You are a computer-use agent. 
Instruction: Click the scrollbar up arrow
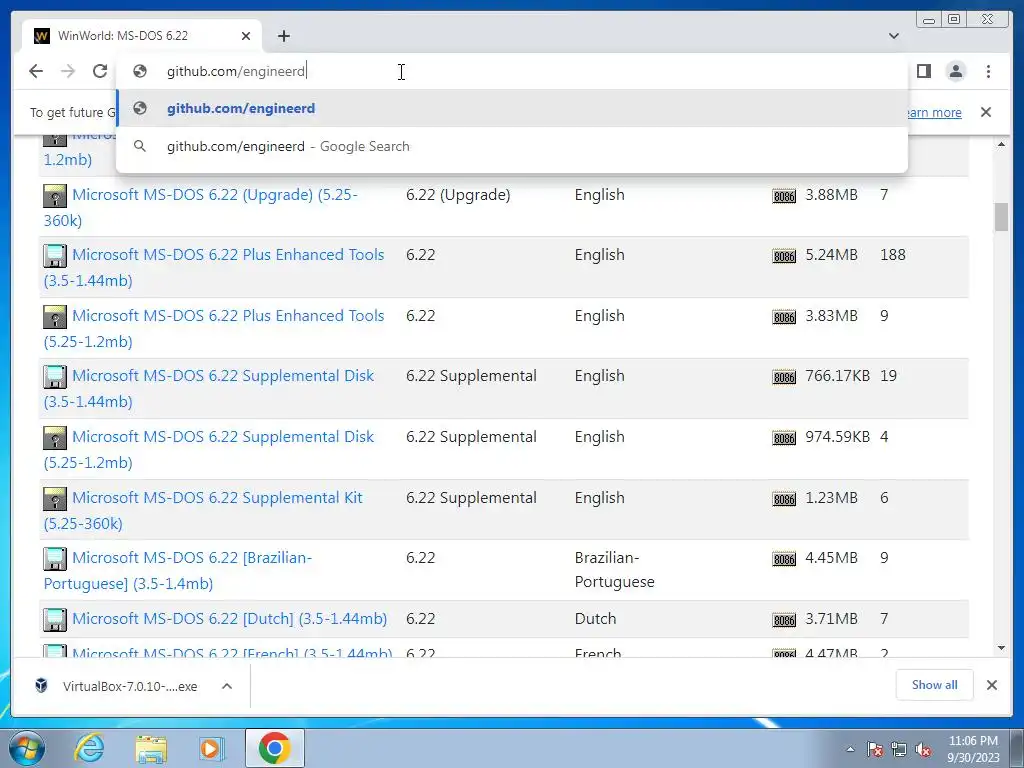[x=1001, y=144]
